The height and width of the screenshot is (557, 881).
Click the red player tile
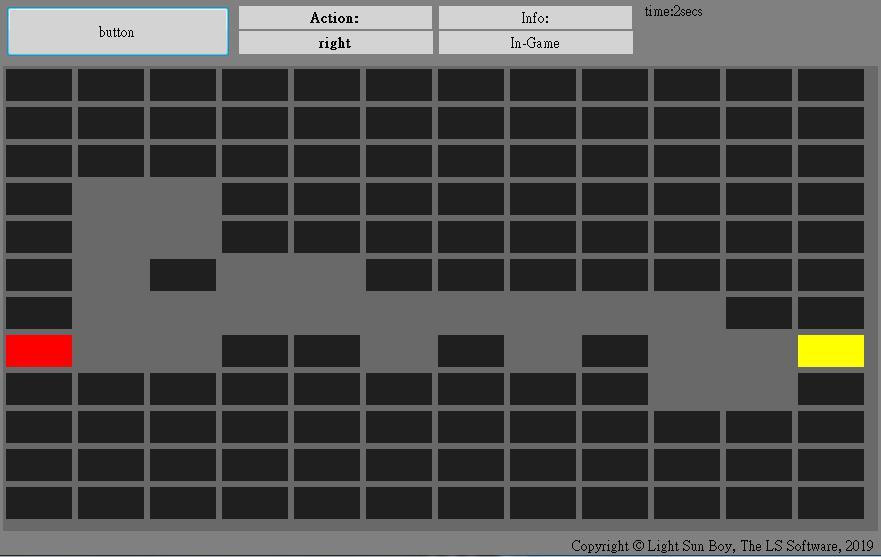coord(39,351)
